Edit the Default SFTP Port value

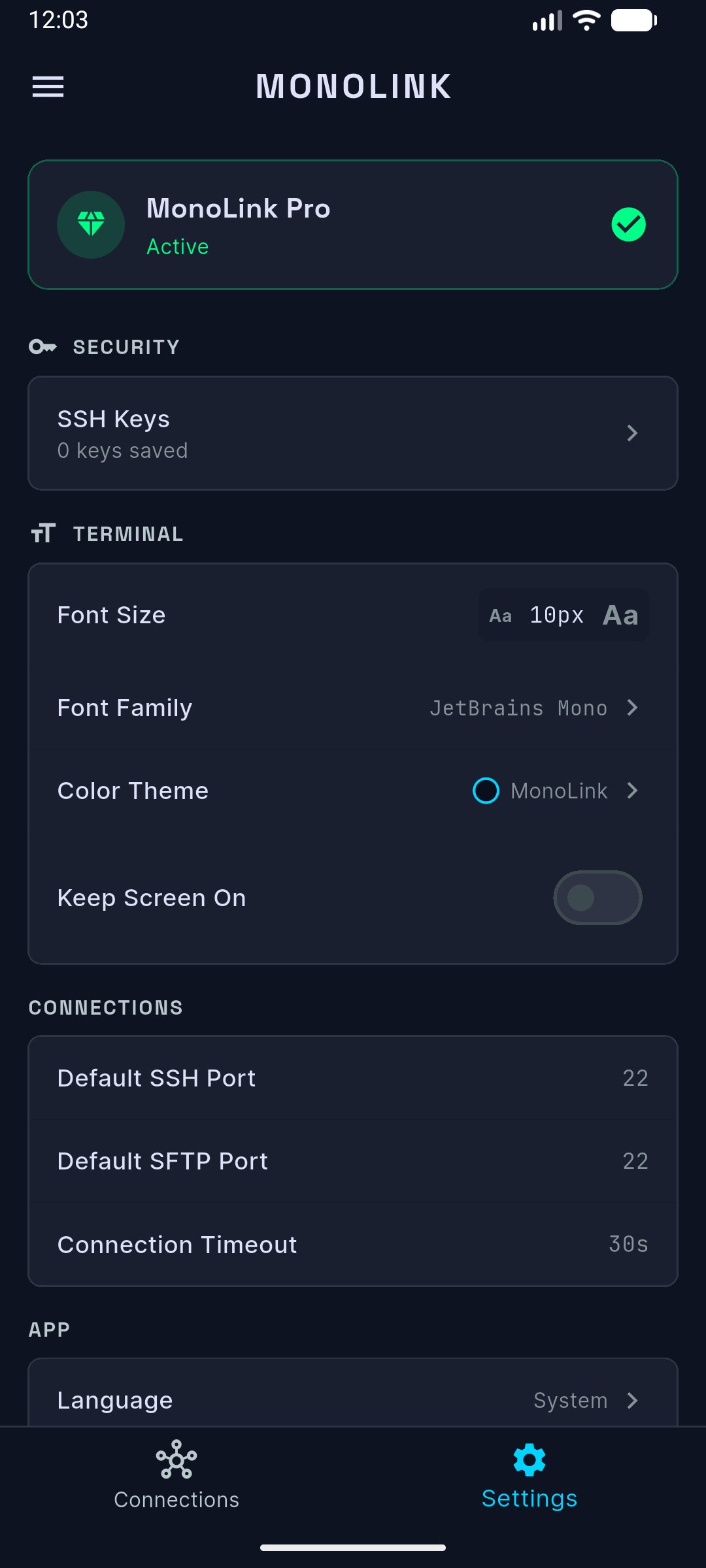pyautogui.click(x=635, y=1161)
